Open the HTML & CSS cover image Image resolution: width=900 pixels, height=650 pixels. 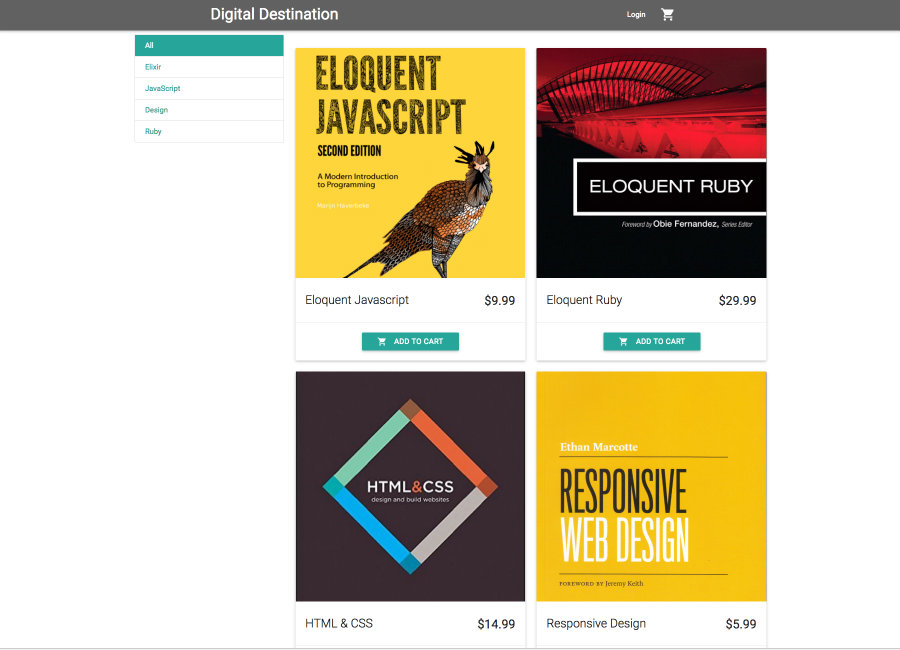tap(410, 486)
